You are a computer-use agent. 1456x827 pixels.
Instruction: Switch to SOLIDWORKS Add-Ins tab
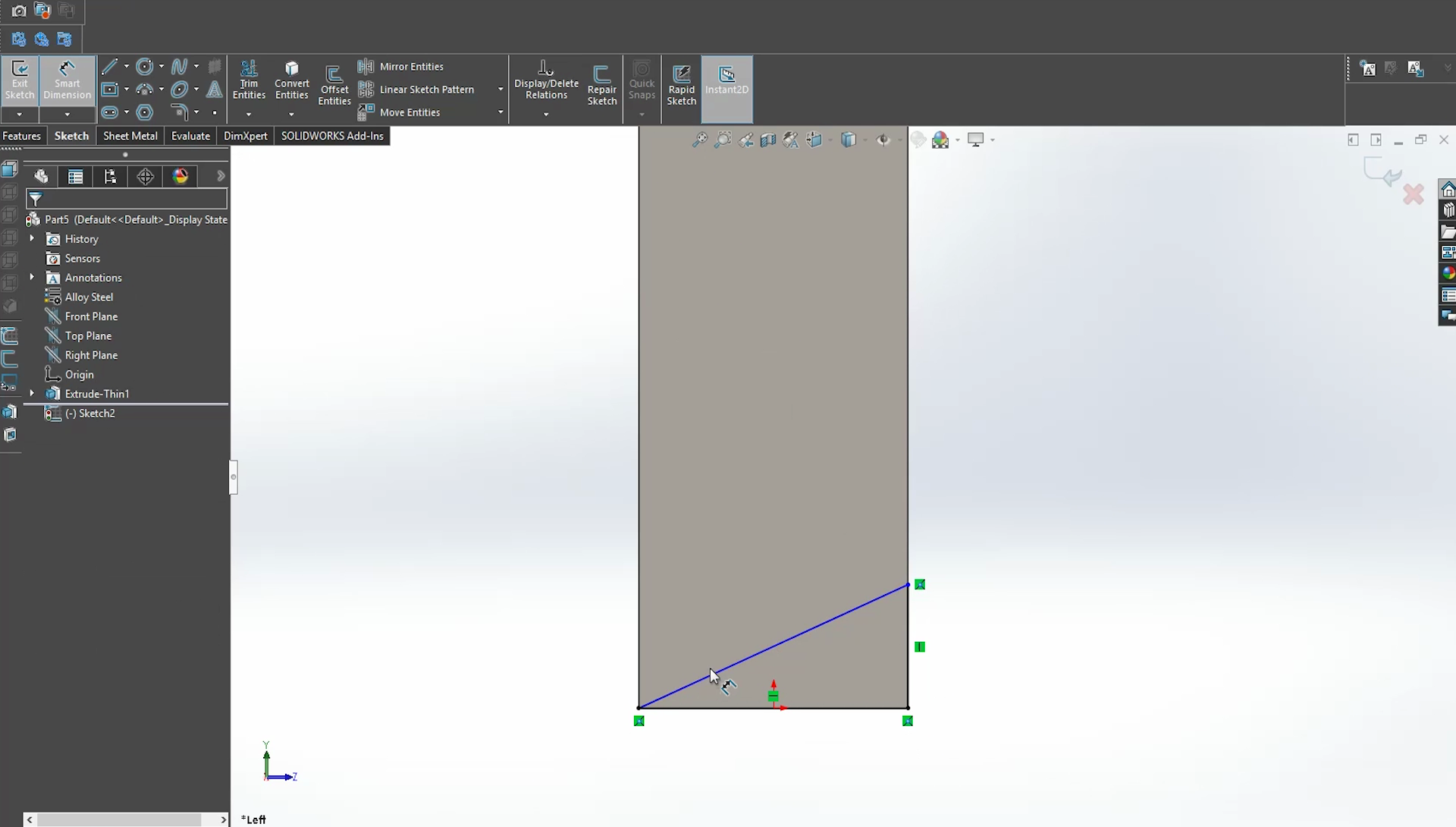(333, 136)
